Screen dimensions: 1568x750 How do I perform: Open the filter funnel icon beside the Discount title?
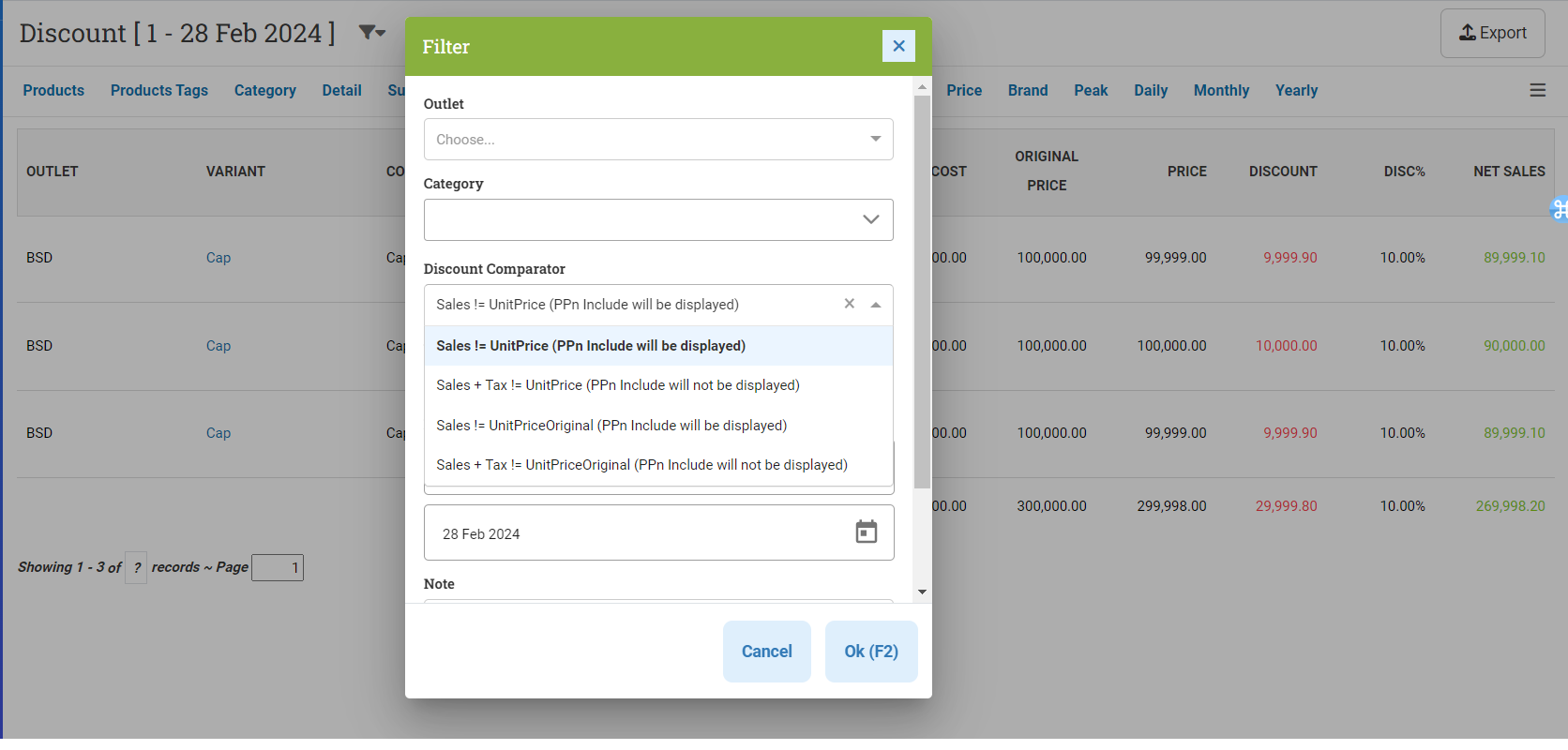[372, 33]
